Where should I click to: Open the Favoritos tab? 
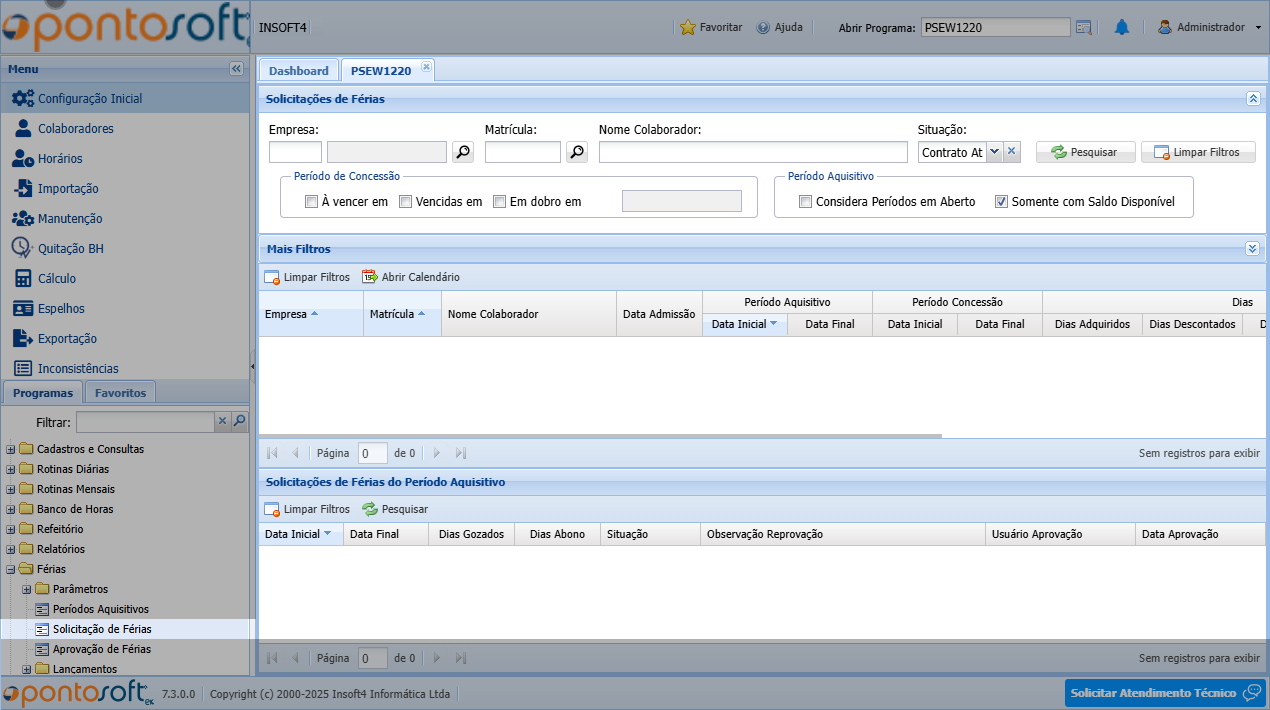pos(120,393)
